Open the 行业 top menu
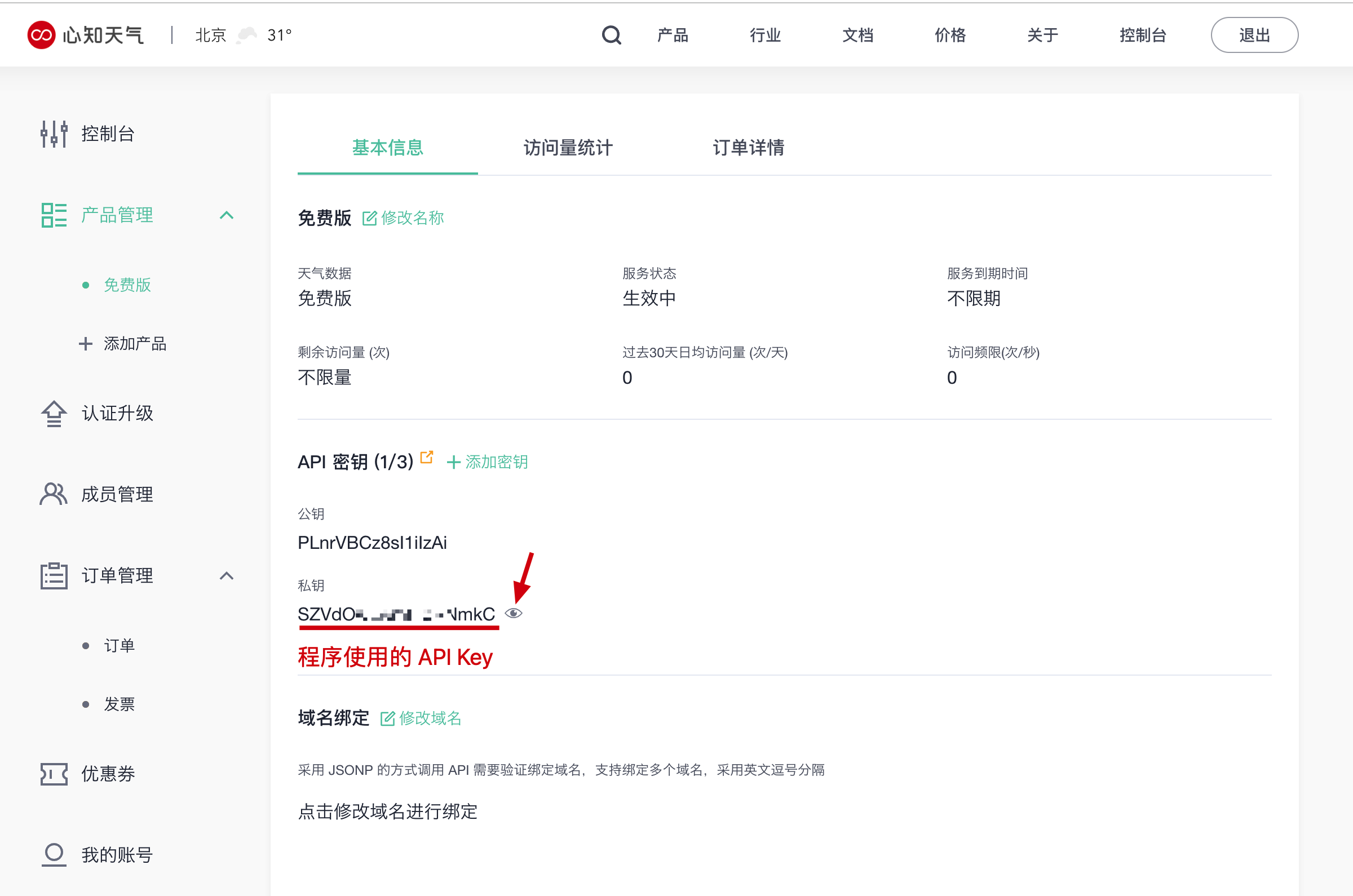 tap(765, 35)
